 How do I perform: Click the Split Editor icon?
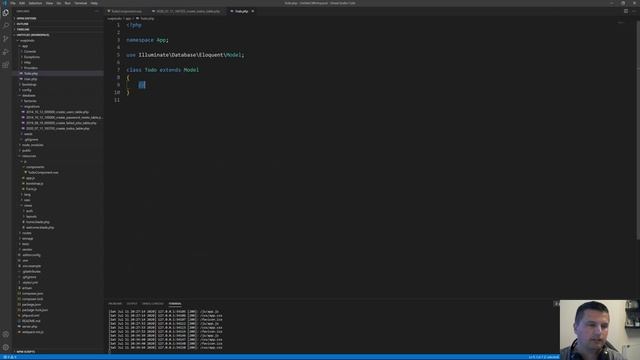[626, 11]
